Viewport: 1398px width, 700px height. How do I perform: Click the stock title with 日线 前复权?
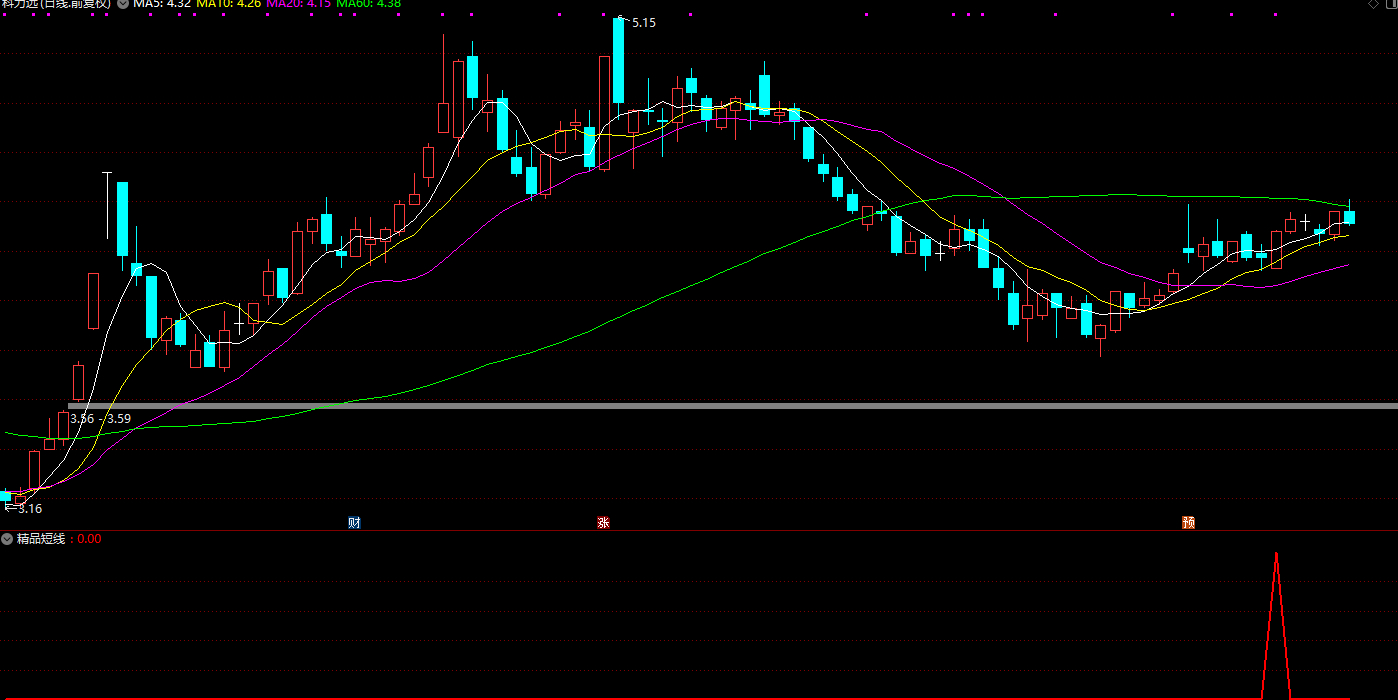[x=56, y=4]
